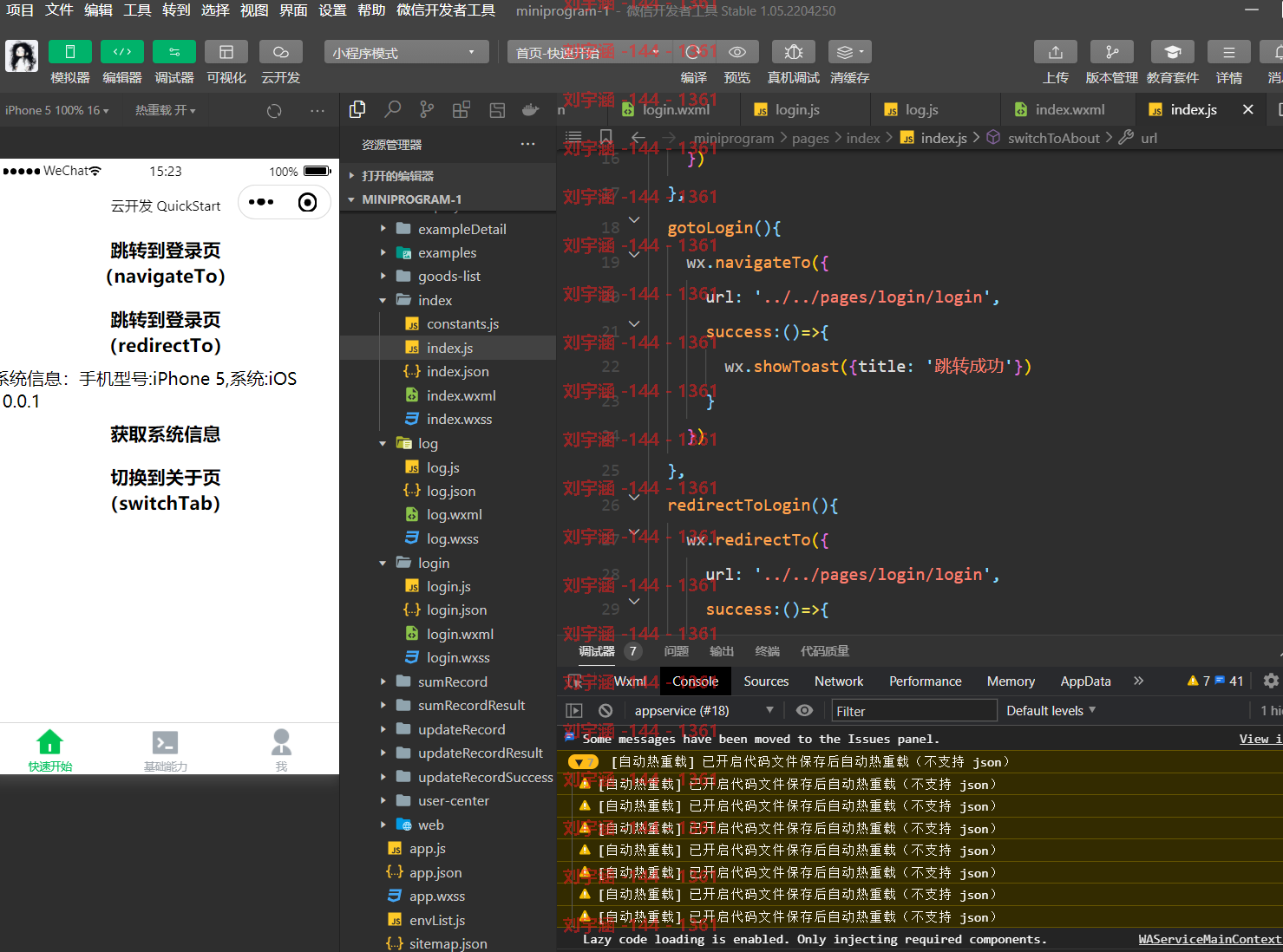
Task: Open the details icon
Action: [x=1229, y=52]
